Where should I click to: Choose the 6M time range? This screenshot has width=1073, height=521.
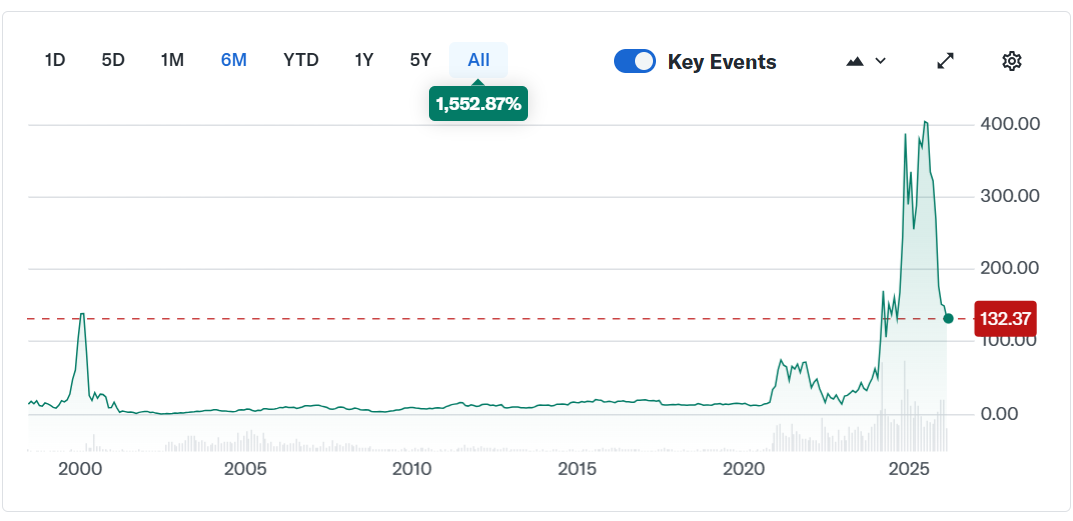click(234, 60)
